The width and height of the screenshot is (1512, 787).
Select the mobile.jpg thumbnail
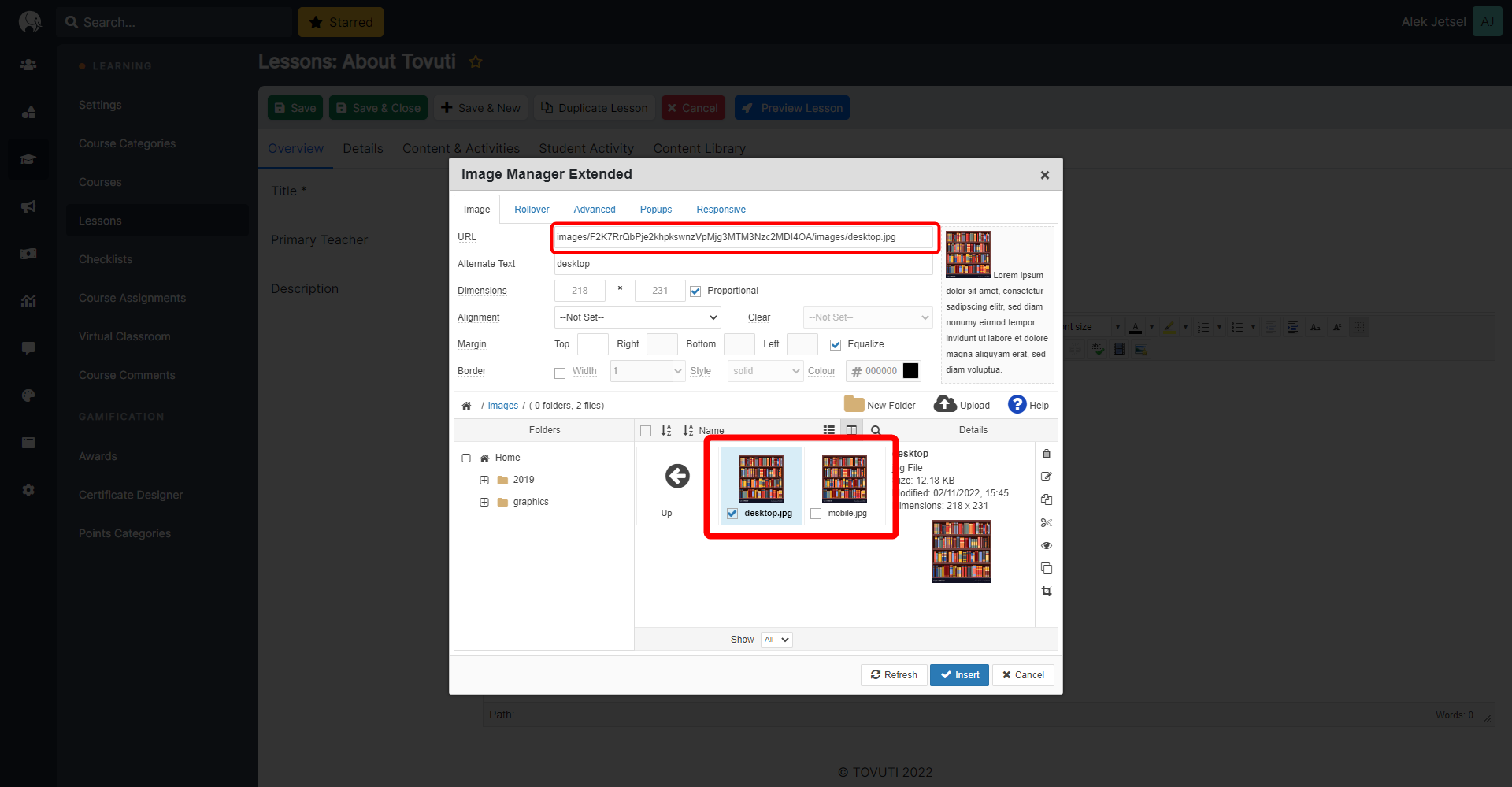[844, 478]
